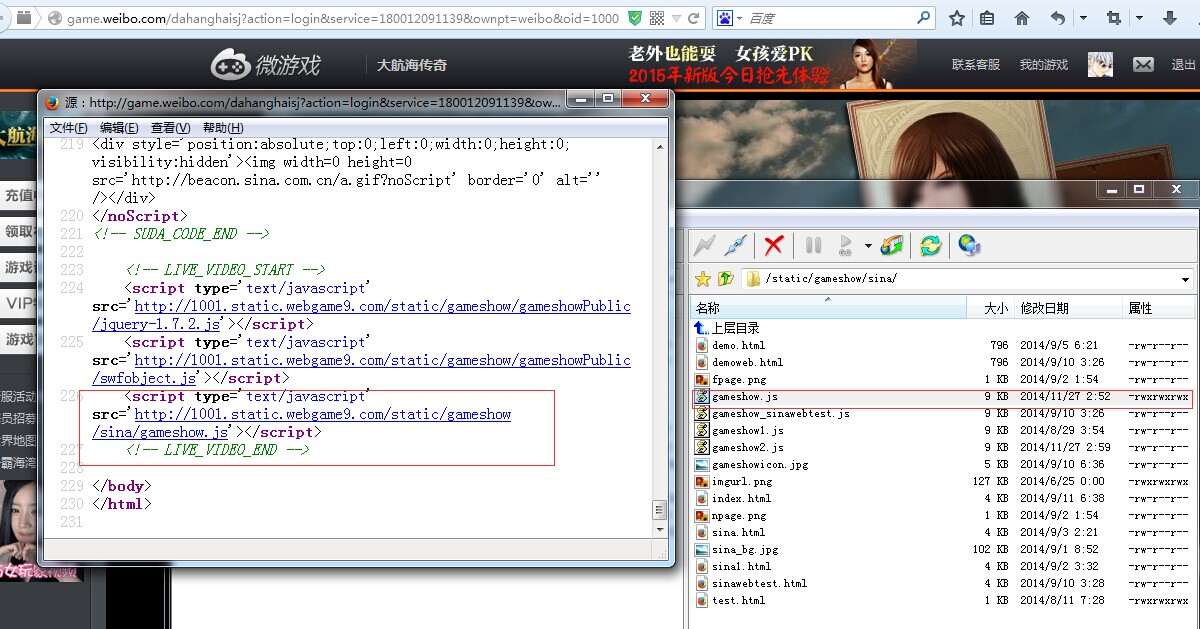Go to the browser home page icon
Image resolution: width=1200 pixels, height=629 pixels.
point(1022,18)
